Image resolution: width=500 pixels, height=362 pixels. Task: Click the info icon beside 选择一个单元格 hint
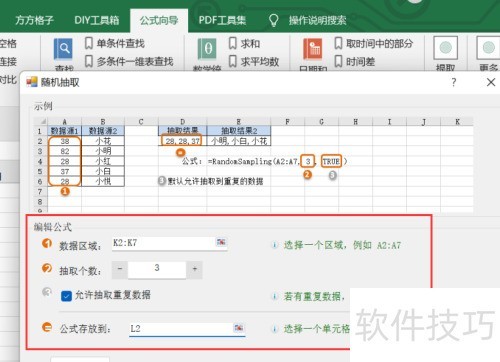coord(274,329)
